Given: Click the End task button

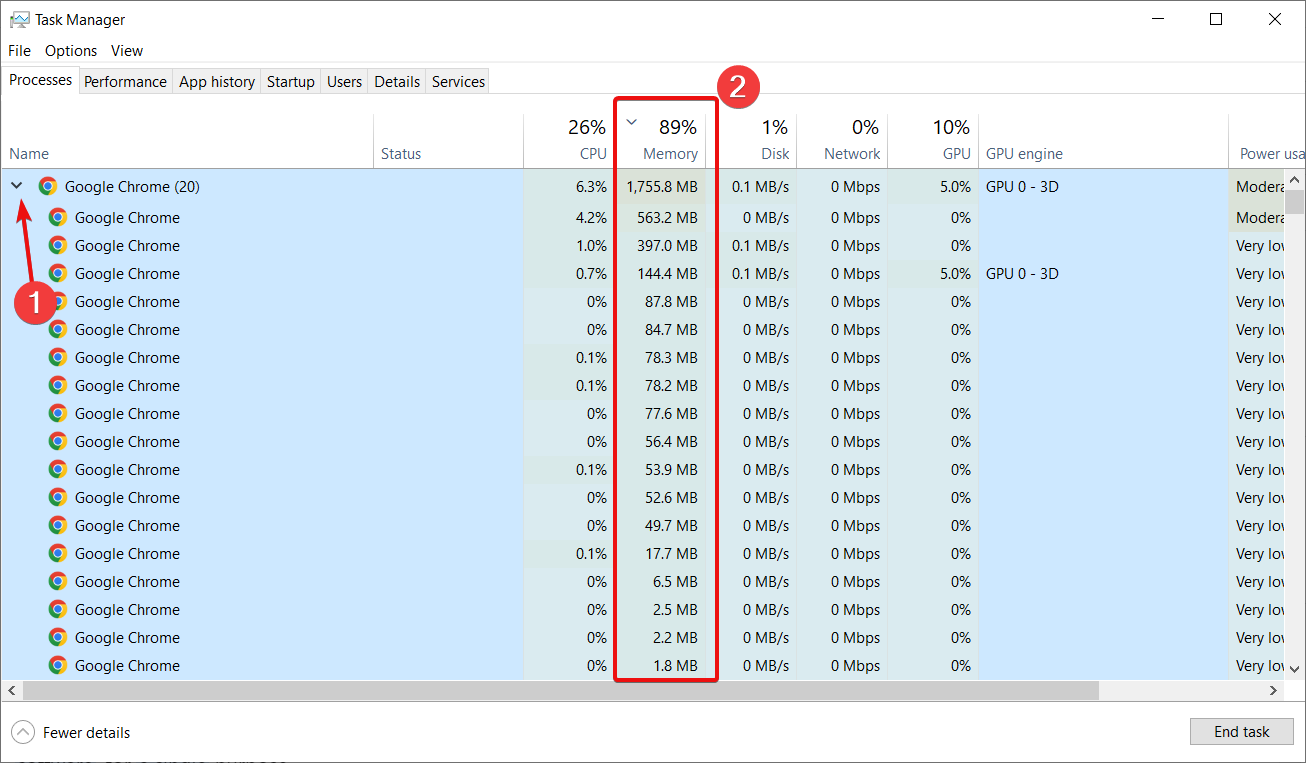Looking at the screenshot, I should [x=1242, y=732].
